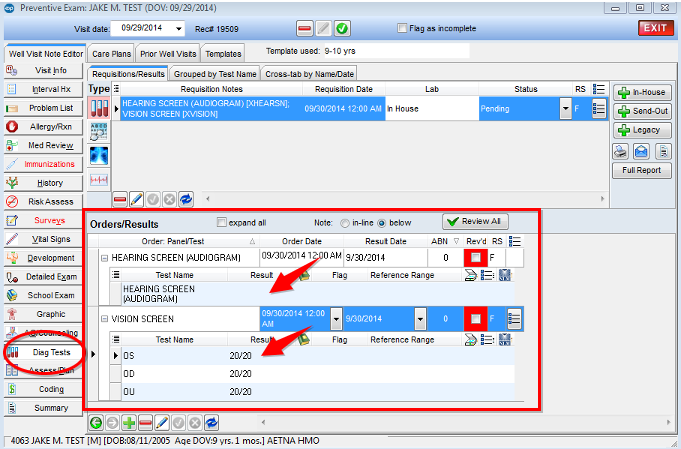Remove order with red minus at bottom toolbar

pos(145,423)
